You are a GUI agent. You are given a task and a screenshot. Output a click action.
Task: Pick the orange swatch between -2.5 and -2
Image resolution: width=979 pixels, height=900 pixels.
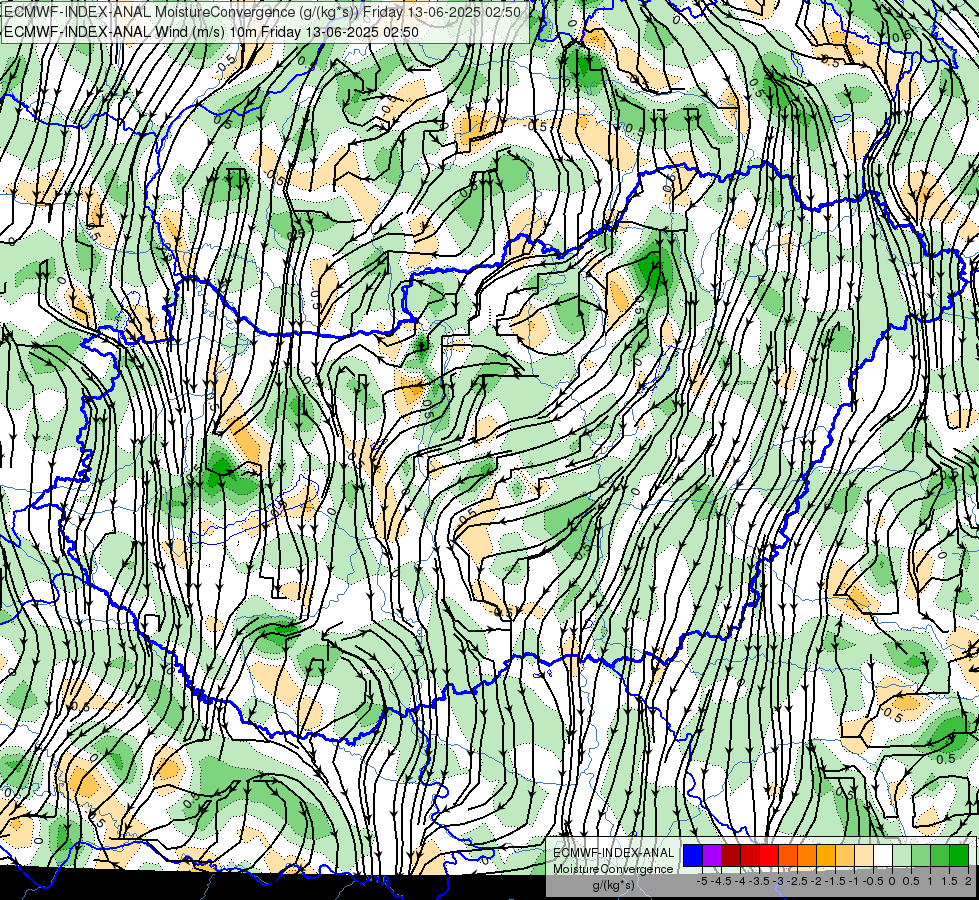tap(807, 856)
